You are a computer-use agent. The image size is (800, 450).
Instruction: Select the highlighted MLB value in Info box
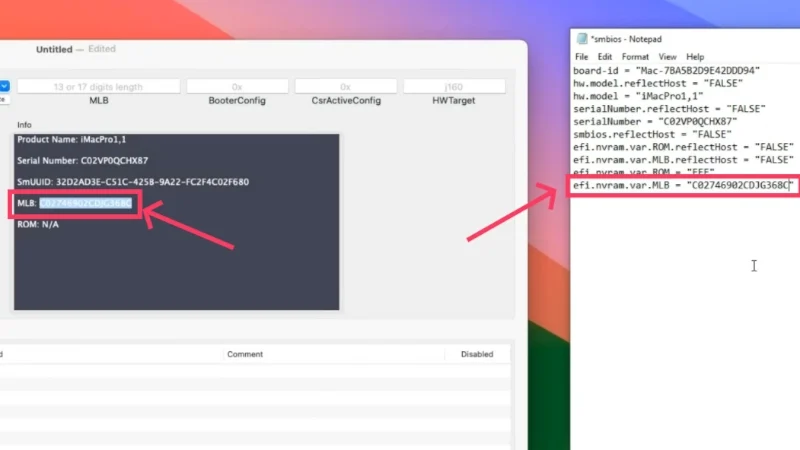click(x=86, y=203)
